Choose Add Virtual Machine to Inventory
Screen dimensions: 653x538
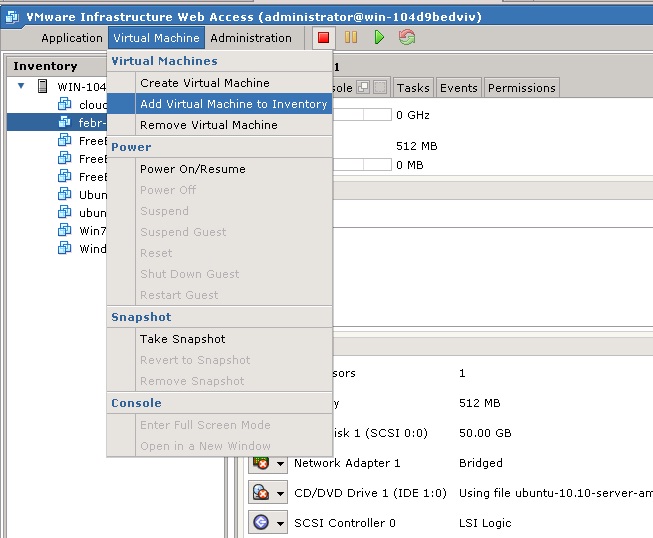(x=219, y=104)
